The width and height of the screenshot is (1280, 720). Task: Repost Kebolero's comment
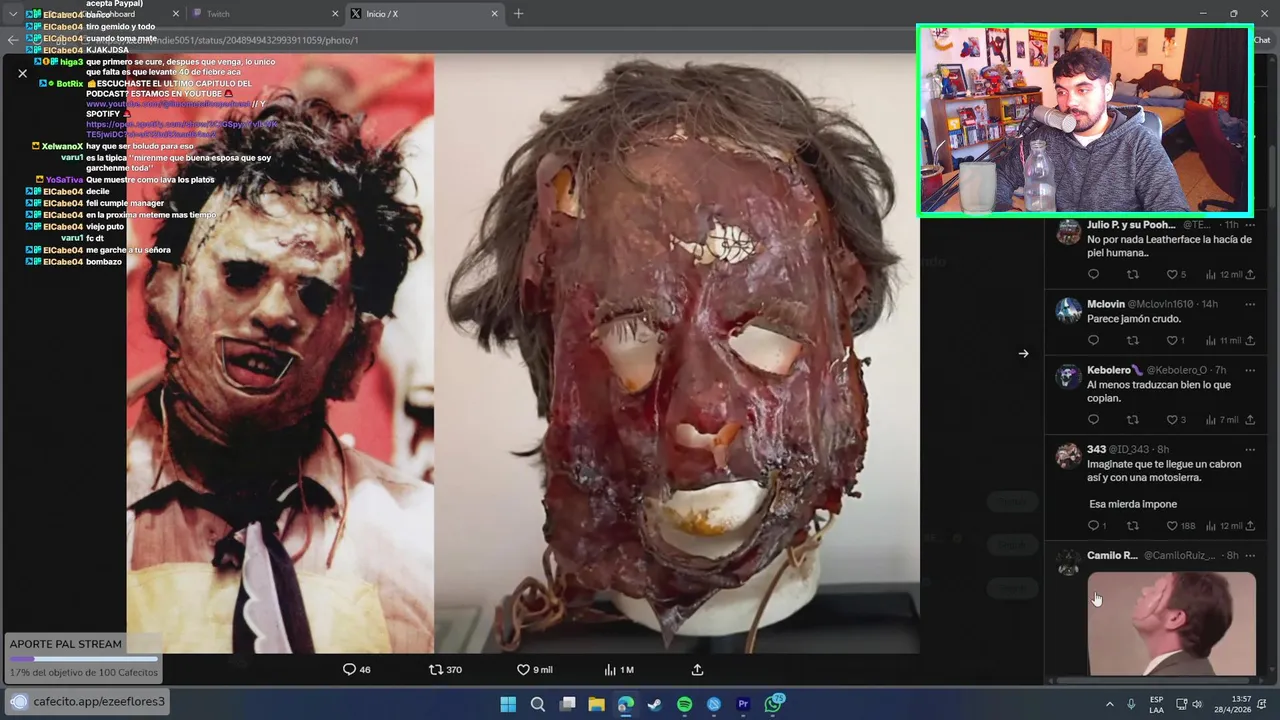pyautogui.click(x=1133, y=420)
